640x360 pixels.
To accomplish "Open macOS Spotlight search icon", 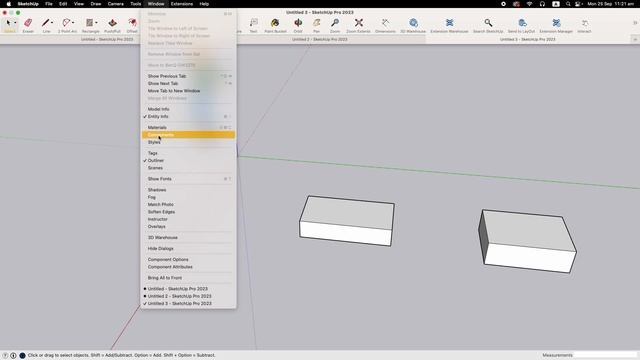I will click(568, 4).
